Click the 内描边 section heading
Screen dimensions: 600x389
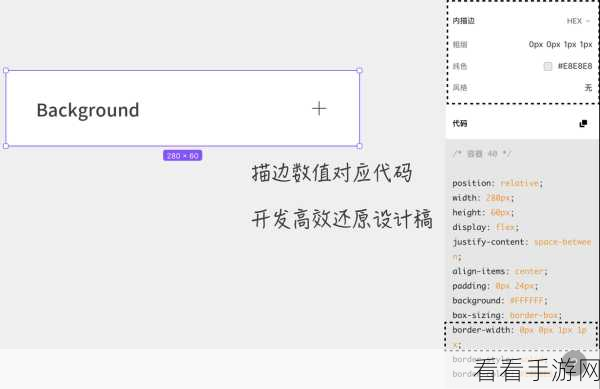point(463,21)
